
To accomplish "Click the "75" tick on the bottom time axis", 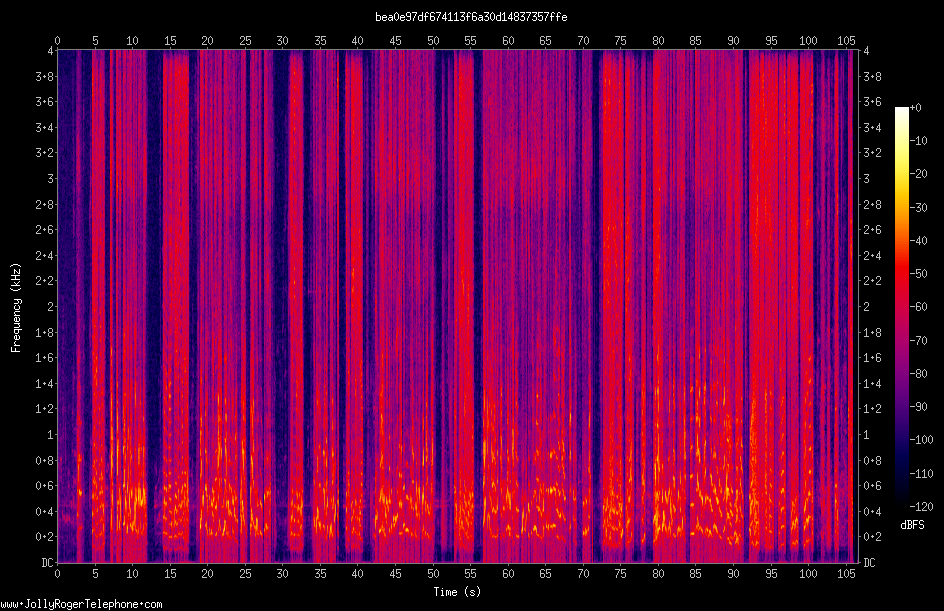I will (621, 574).
